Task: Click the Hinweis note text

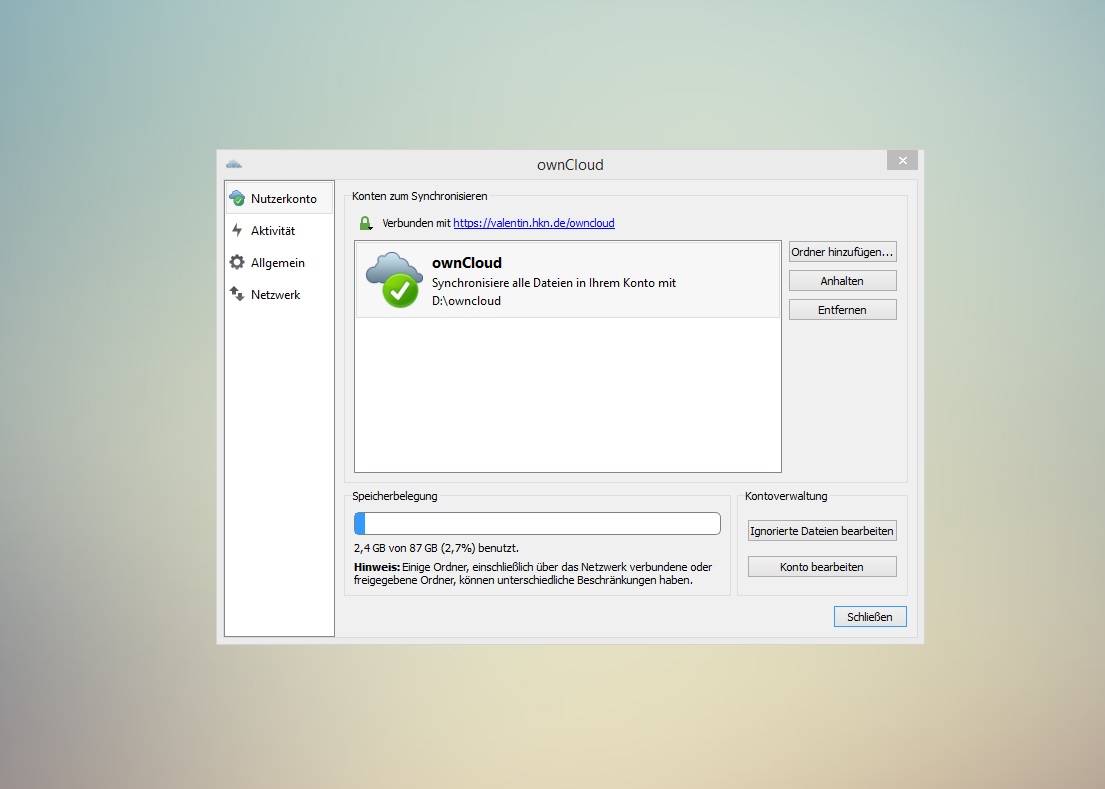Action: [533, 573]
